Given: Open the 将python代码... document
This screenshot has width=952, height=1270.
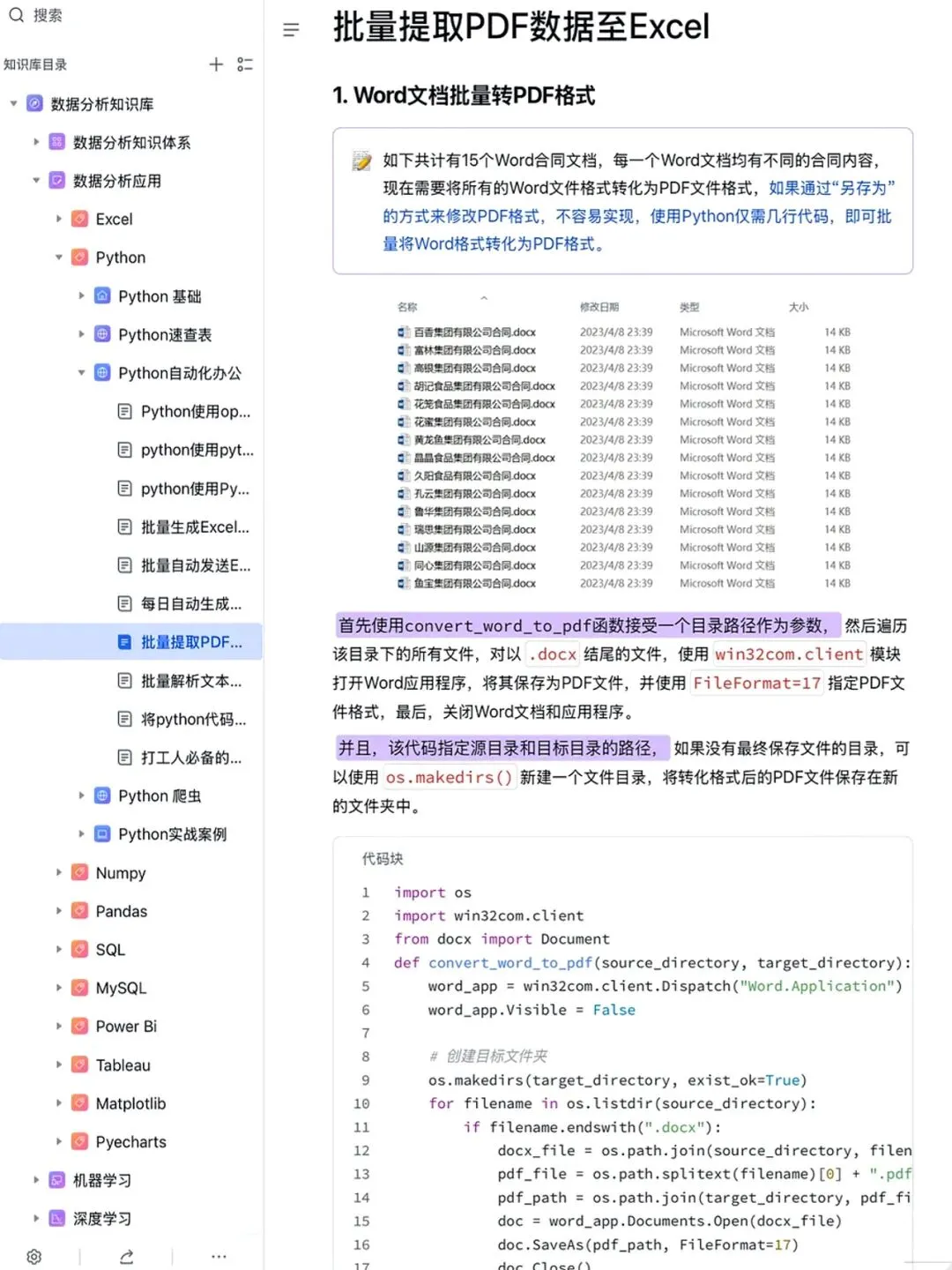Looking at the screenshot, I should click(x=194, y=720).
